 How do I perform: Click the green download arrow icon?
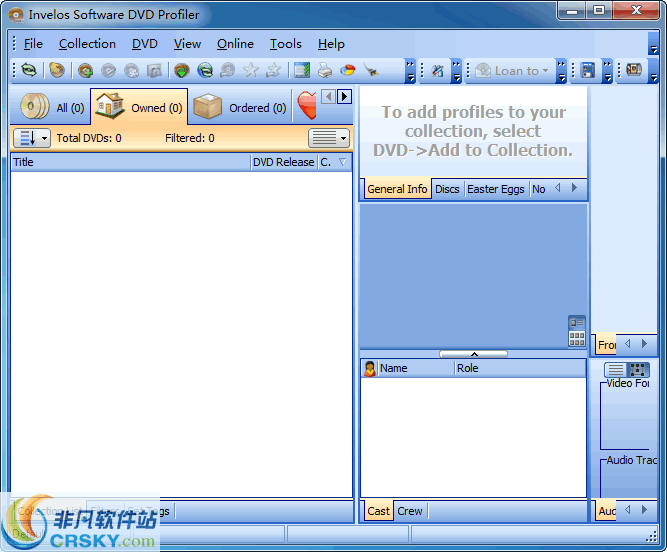click(x=182, y=70)
